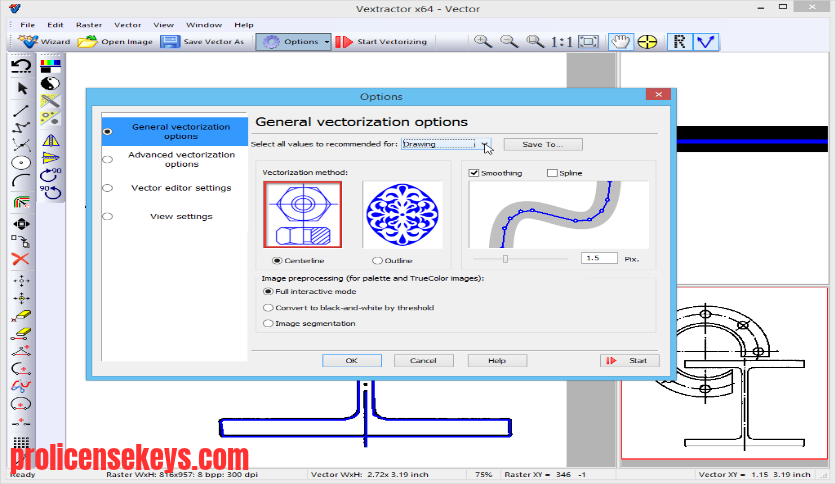The image size is (836, 484).
Task: Select Advanced vectorization options radio
Action: (x=108, y=159)
